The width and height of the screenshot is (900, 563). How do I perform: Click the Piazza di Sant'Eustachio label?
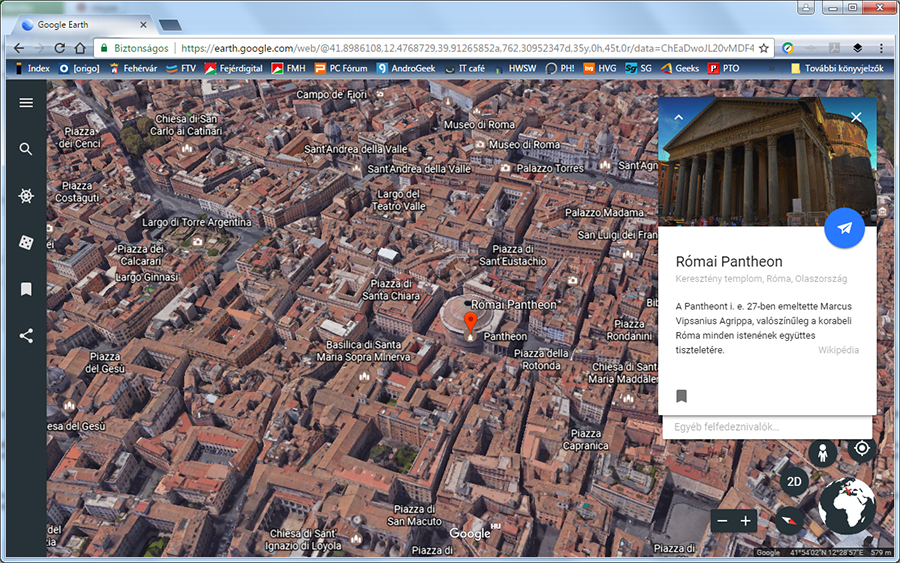(x=513, y=255)
